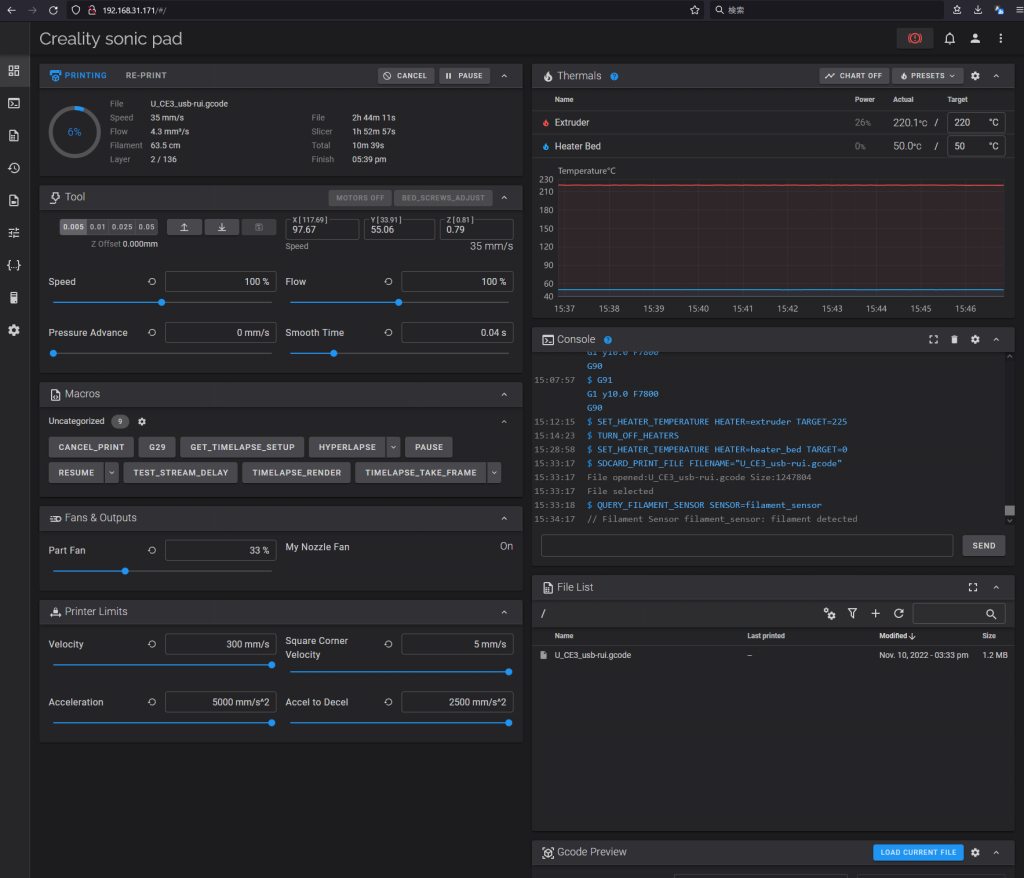The height and width of the screenshot is (878, 1024).
Task: Reset Flow to default
Action: pyautogui.click(x=389, y=282)
